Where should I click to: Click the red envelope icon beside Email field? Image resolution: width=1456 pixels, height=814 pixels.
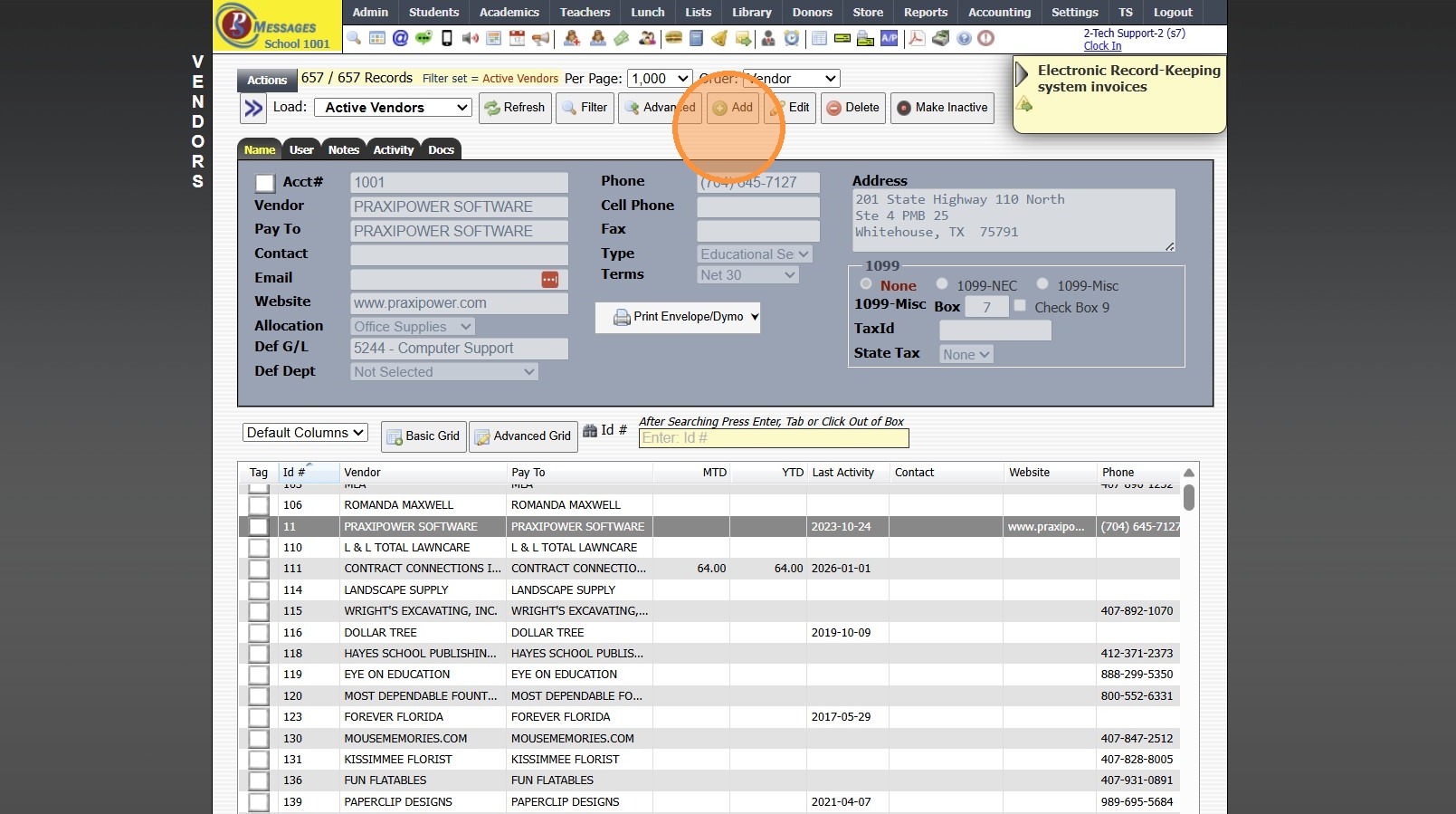(549, 280)
